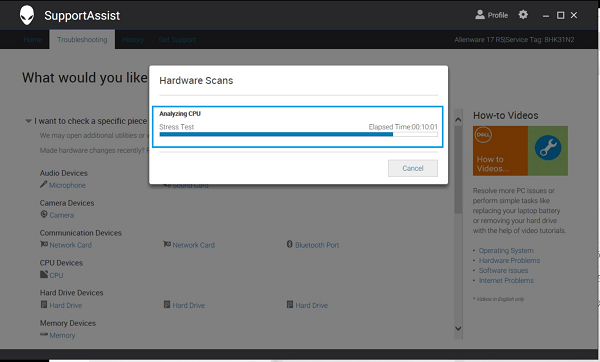600x362 pixels.
Task: Open the Operating System videos link
Action: tap(506, 251)
